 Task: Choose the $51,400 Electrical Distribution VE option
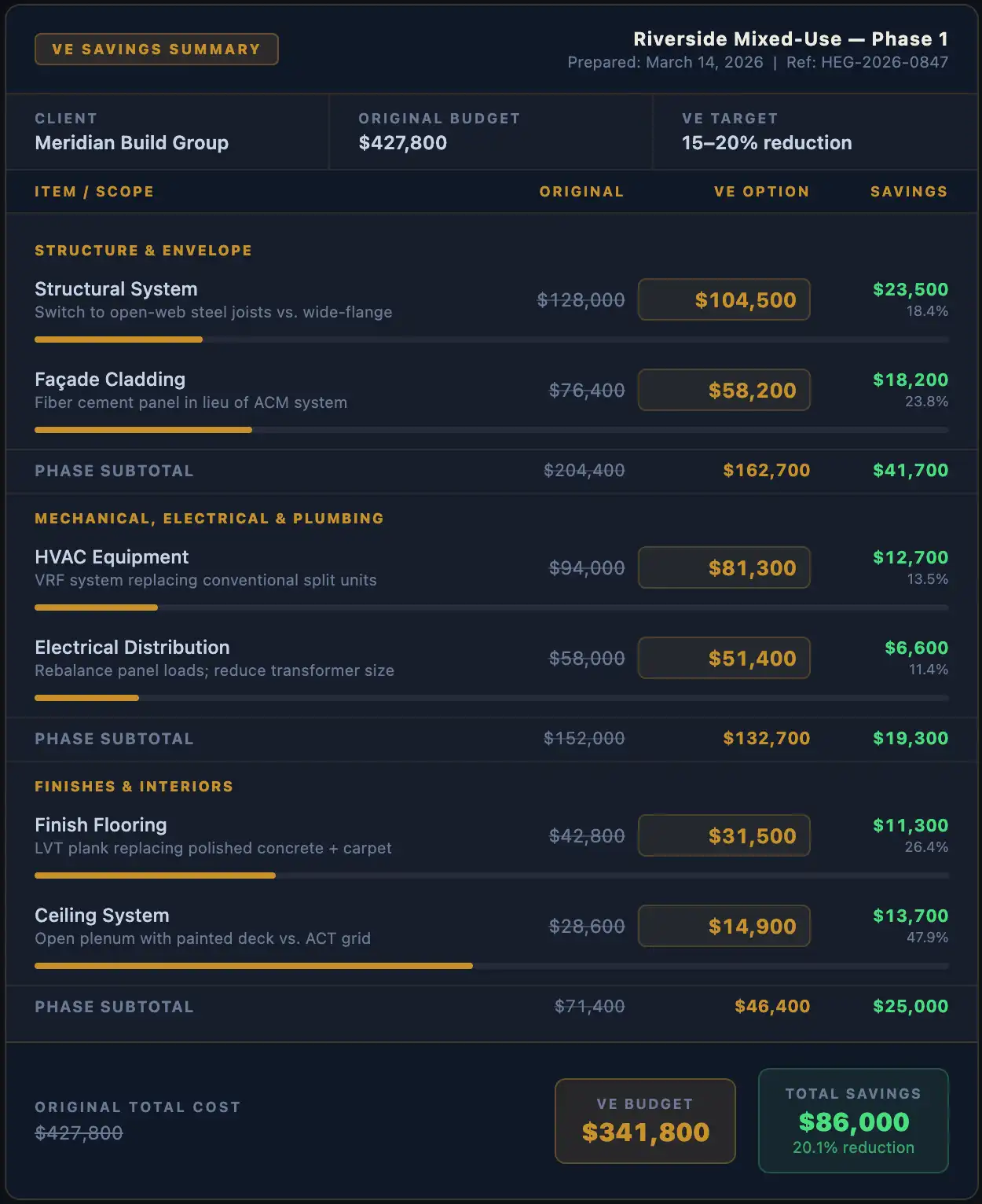pos(724,658)
